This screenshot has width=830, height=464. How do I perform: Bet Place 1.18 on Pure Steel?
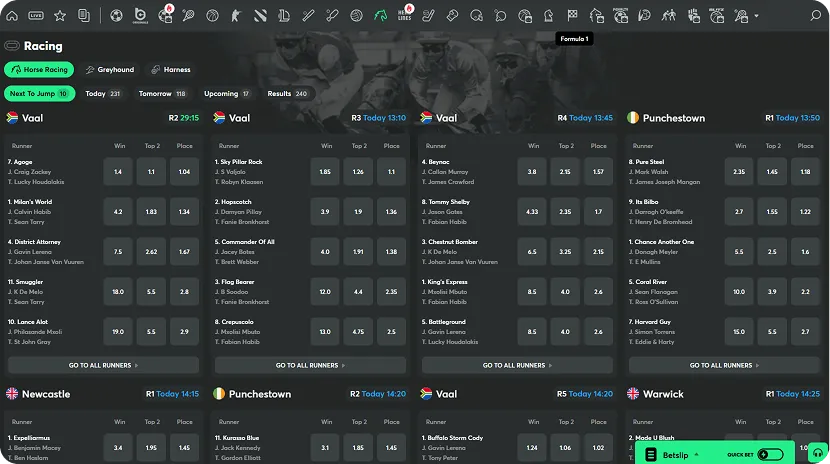(805, 171)
